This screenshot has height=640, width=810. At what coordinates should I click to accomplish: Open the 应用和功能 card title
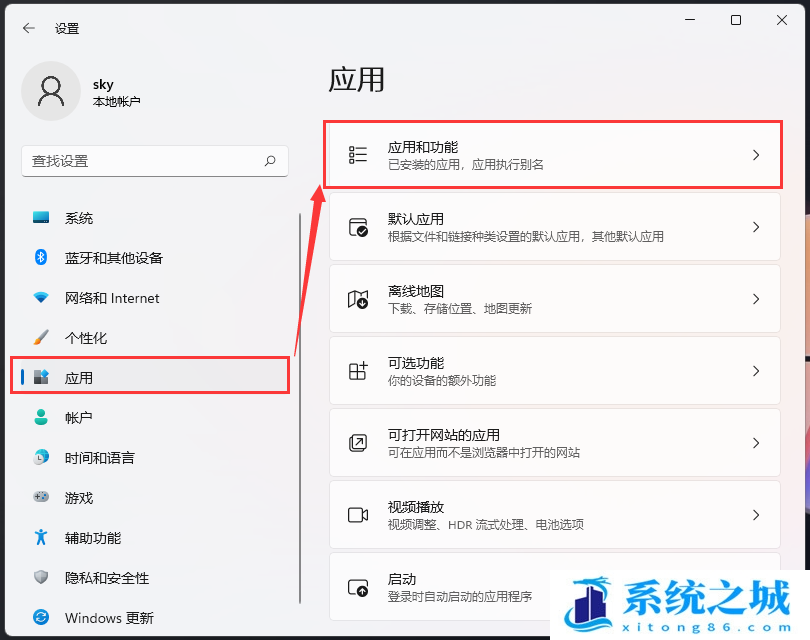point(423,147)
